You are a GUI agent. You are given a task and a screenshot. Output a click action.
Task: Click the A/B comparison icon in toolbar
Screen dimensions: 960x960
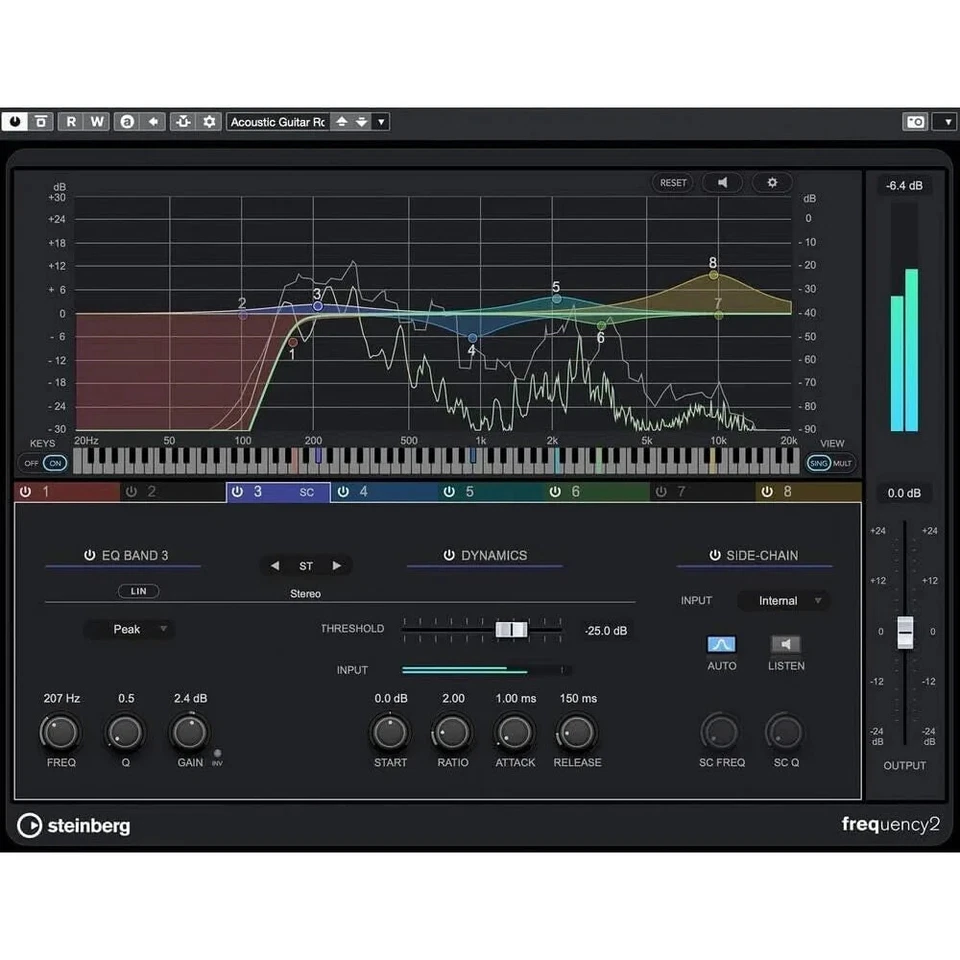126,121
